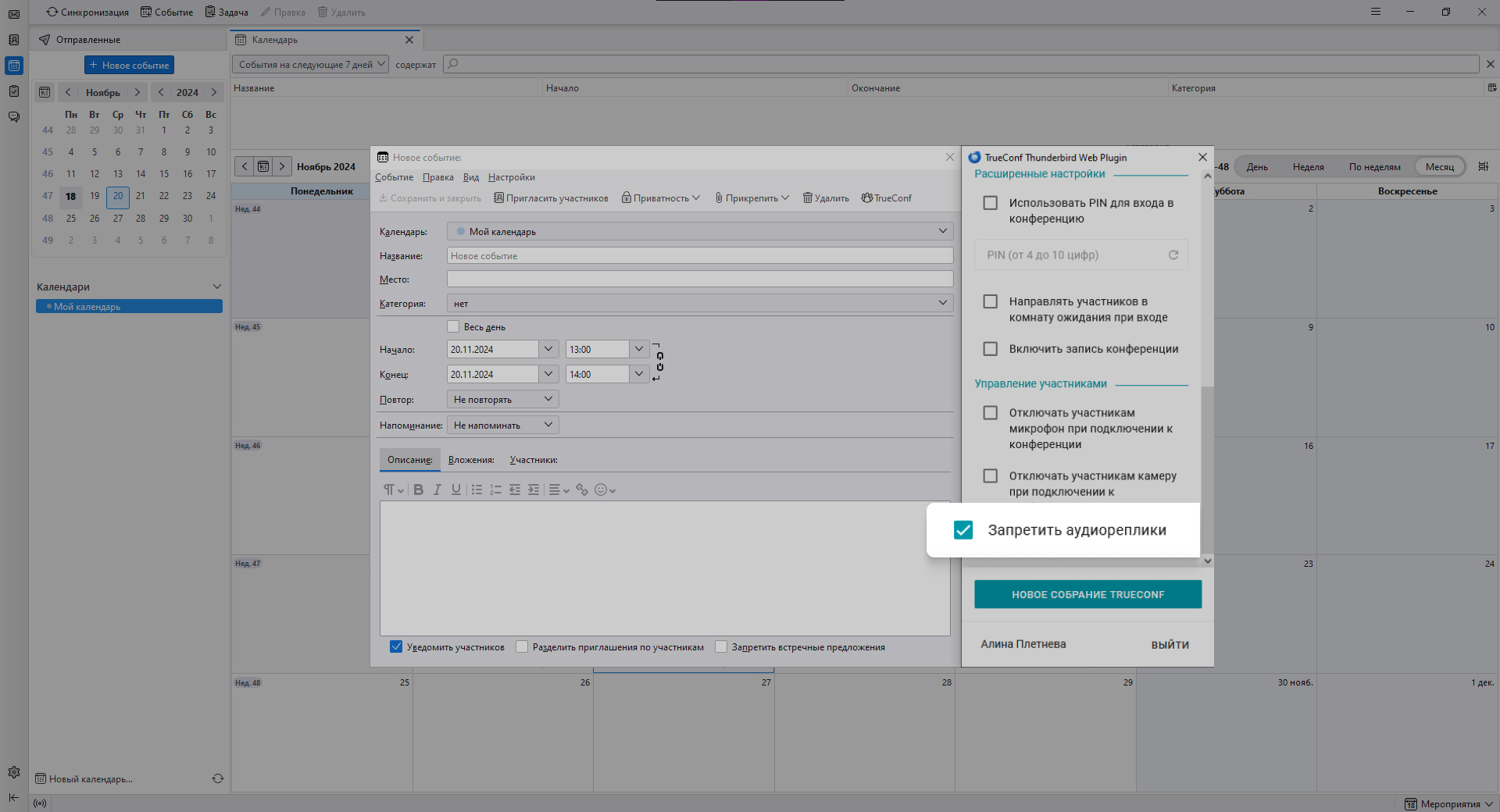The width and height of the screenshot is (1500, 812).
Task: Open the Календарь dropdown Мой календарь
Action: 700,231
